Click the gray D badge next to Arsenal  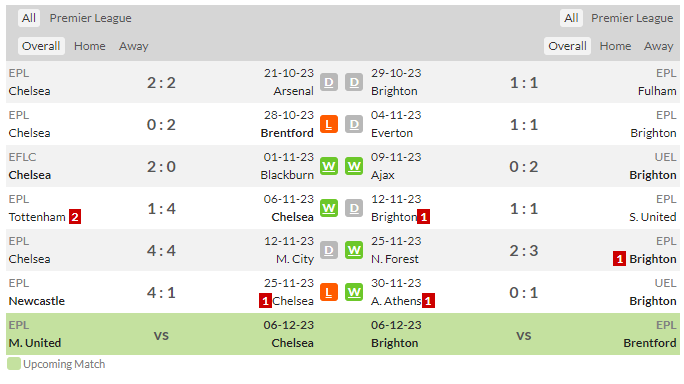pyautogui.click(x=329, y=82)
